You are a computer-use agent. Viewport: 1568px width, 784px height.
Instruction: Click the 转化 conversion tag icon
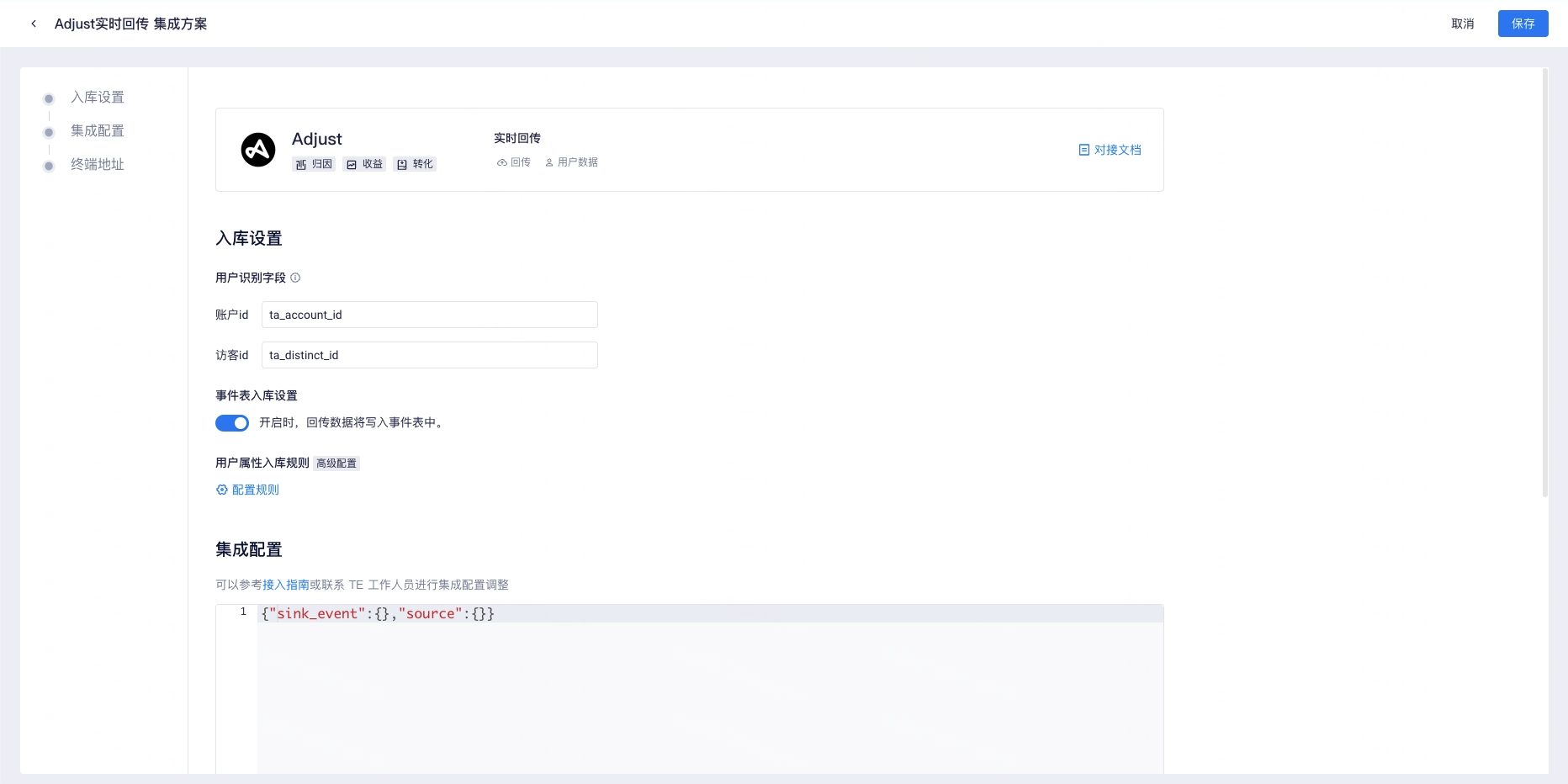point(402,165)
